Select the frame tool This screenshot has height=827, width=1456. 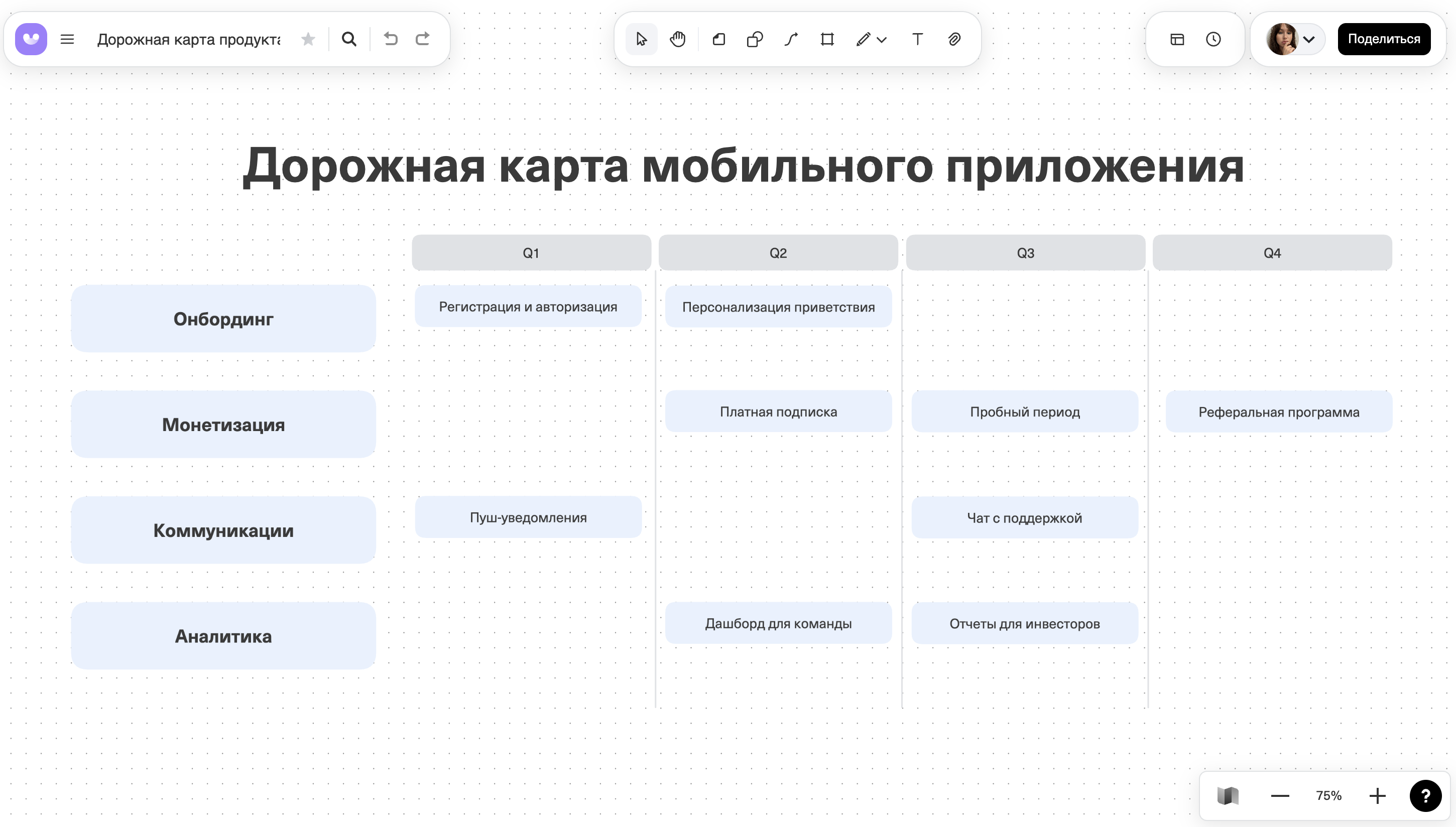[x=826, y=39]
